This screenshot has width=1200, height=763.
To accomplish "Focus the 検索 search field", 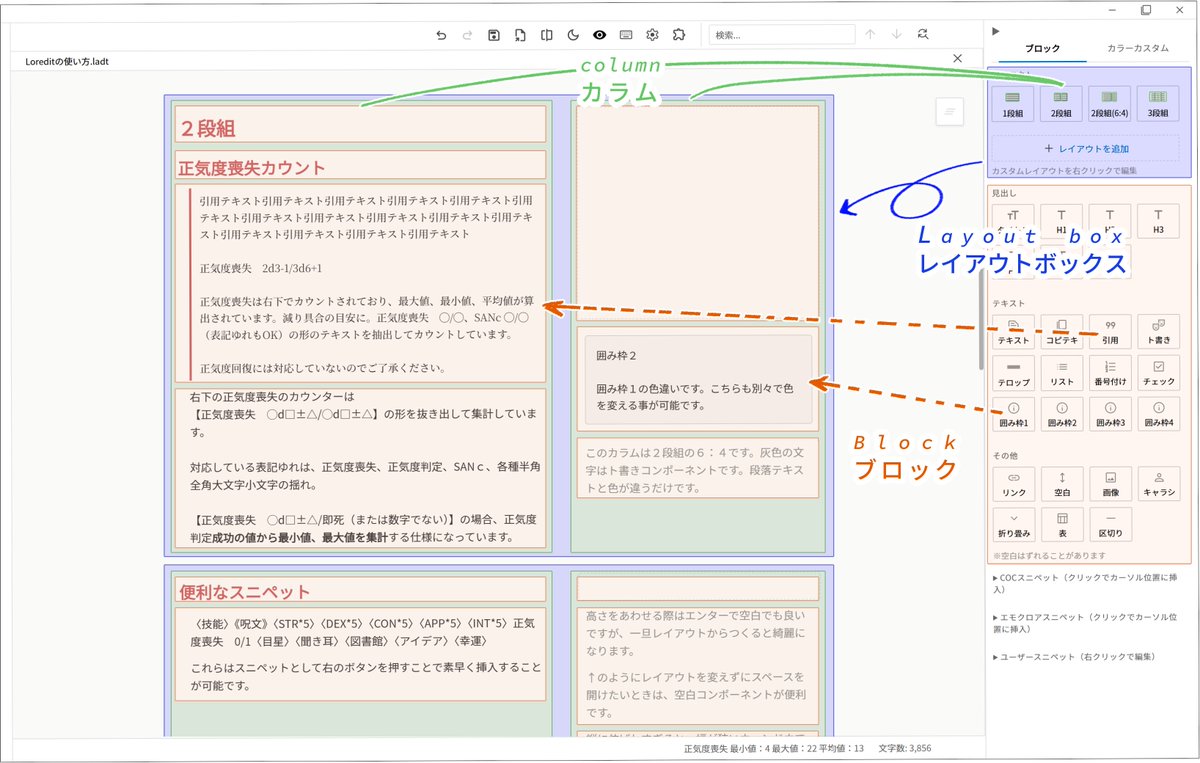I will [782, 35].
